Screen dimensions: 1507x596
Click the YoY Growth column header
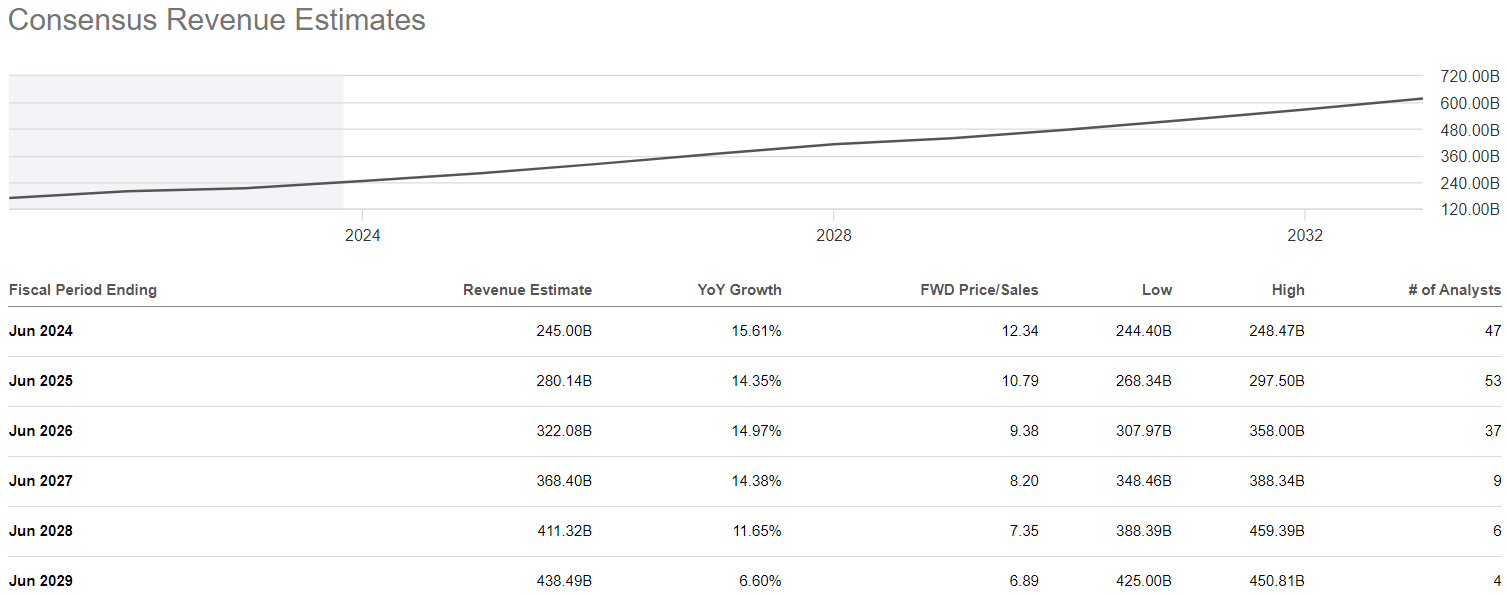click(739, 290)
